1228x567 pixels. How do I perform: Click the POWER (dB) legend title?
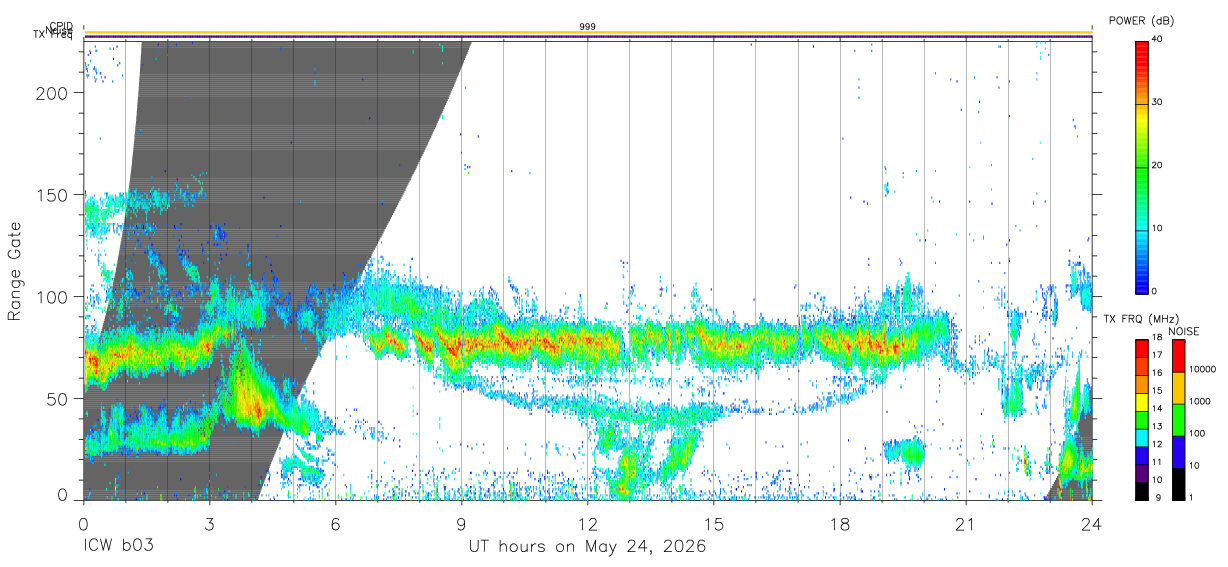coord(1141,20)
